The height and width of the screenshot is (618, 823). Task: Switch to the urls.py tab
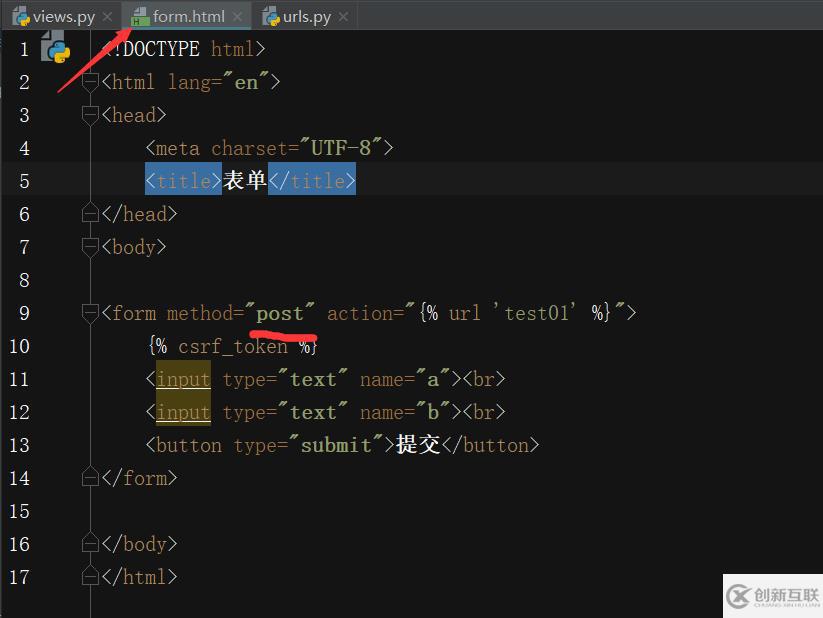coord(307,17)
